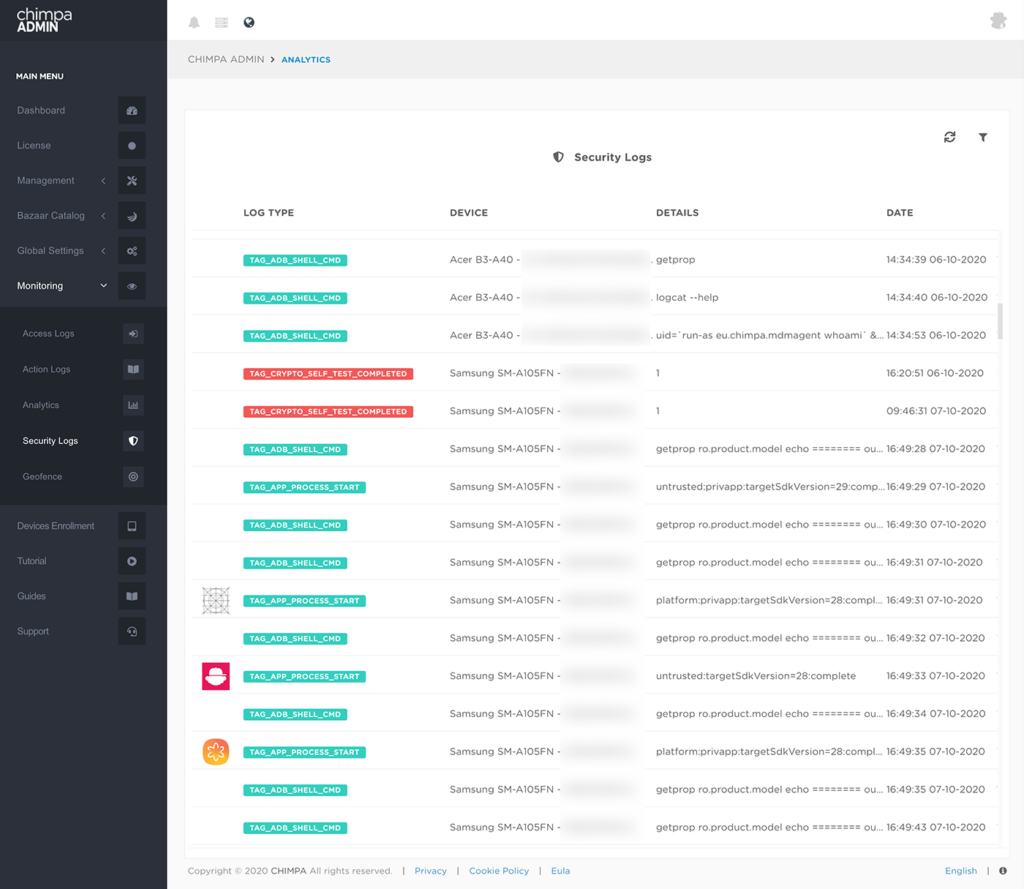Click TAG_CRYPTO_SELF_TEST_COMPLETED tag dated 09:46:31
The width and height of the screenshot is (1024, 889).
(328, 412)
